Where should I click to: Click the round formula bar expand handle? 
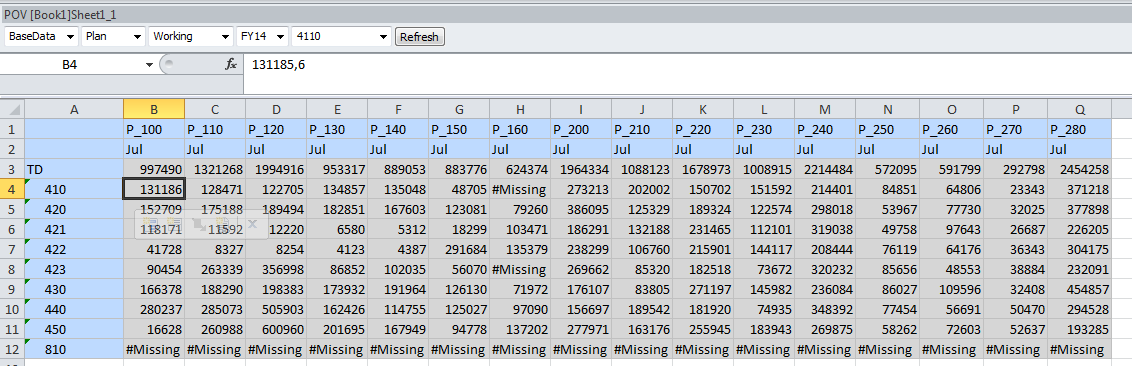coord(167,64)
